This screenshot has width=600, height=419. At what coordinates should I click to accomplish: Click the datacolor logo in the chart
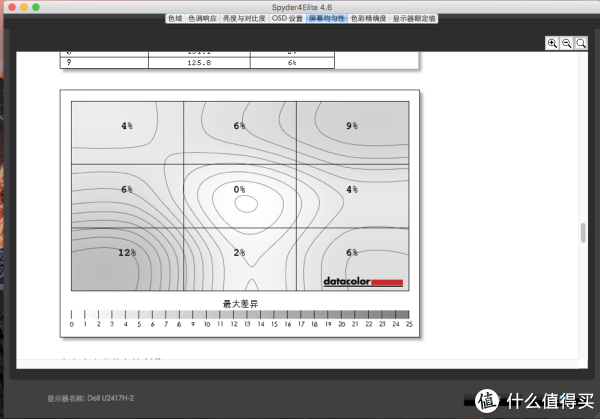[x=363, y=282]
